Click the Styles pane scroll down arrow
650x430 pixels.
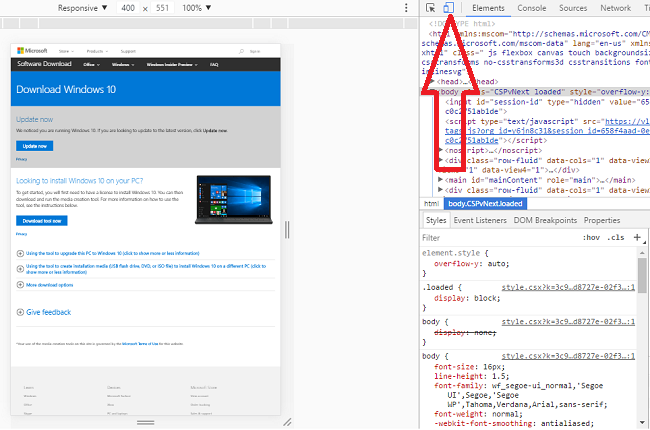642,423
